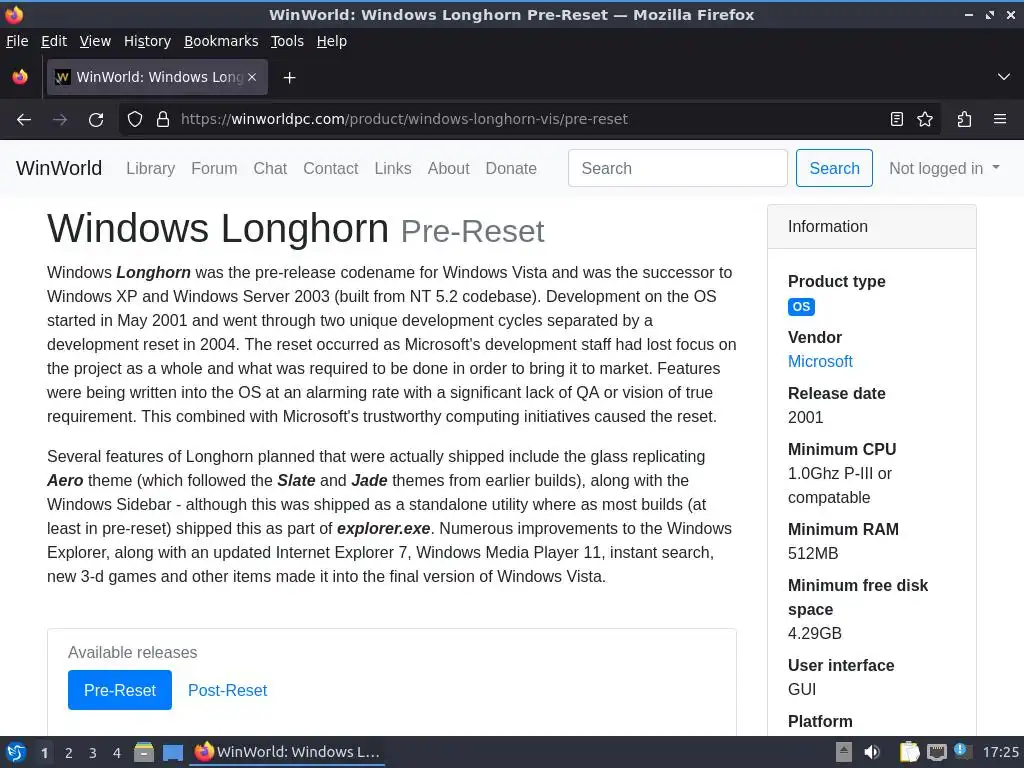Click the show desktop taskbar icon

click(x=172, y=752)
